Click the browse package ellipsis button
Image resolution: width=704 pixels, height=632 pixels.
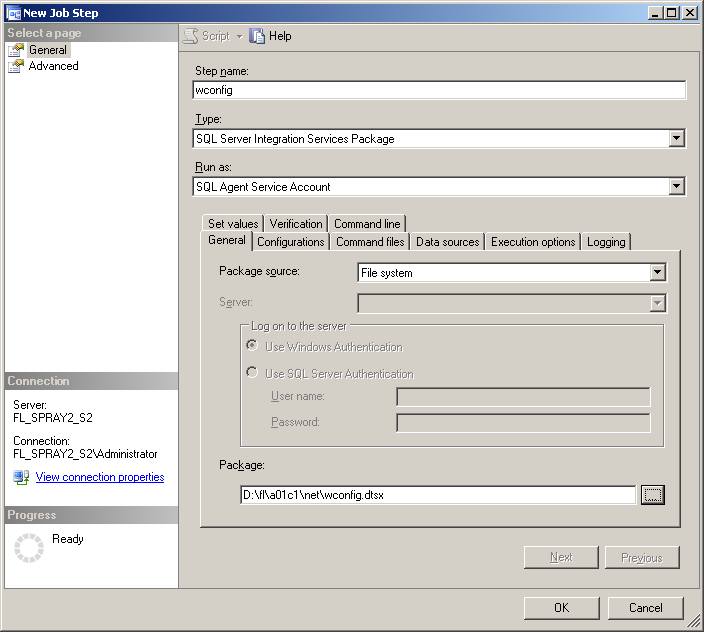tap(653, 495)
